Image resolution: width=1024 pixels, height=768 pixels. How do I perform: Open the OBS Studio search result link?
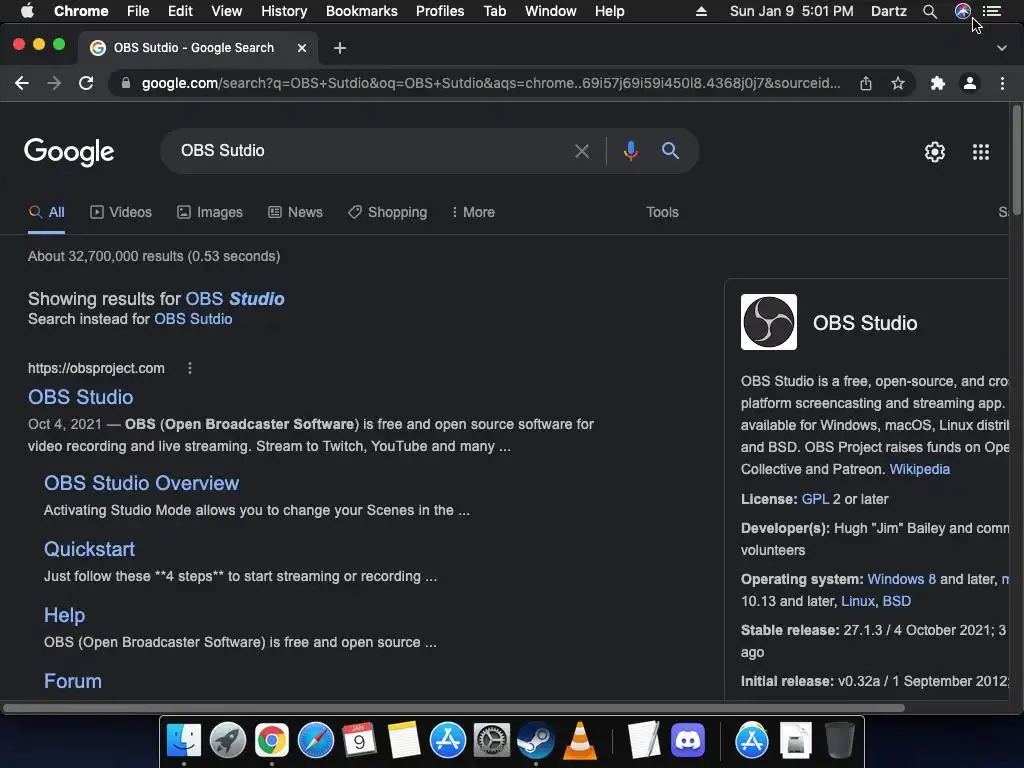coord(80,397)
